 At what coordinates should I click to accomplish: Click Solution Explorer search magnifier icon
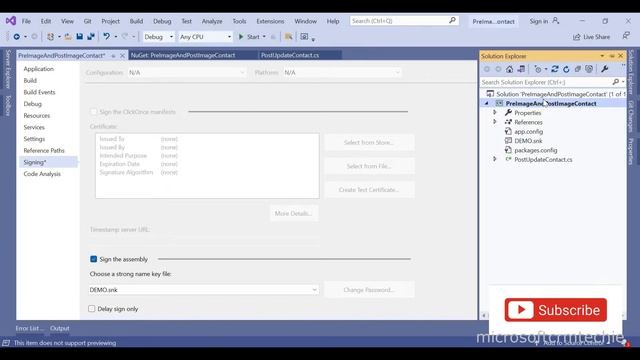616,82
